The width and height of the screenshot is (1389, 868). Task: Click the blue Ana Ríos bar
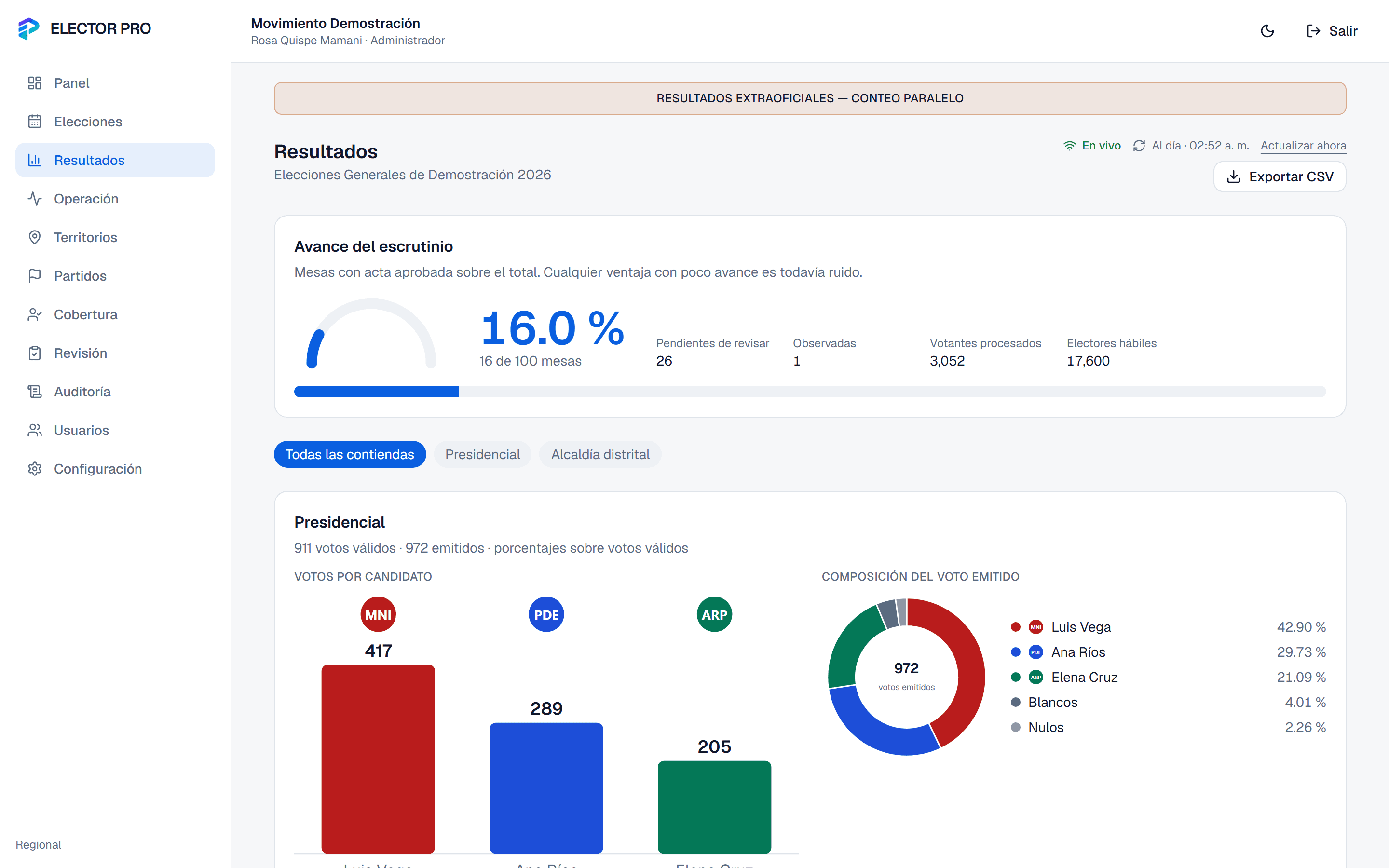tap(546, 787)
